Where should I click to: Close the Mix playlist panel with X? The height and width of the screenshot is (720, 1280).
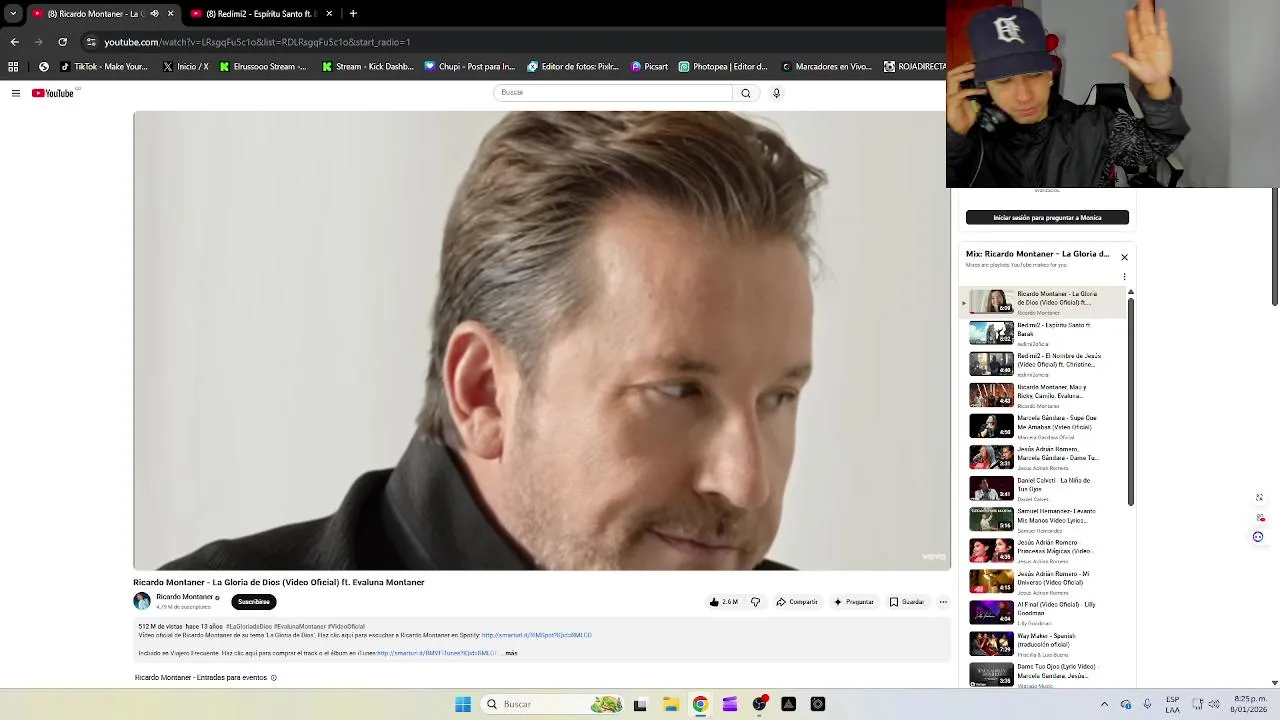[x=1124, y=257]
